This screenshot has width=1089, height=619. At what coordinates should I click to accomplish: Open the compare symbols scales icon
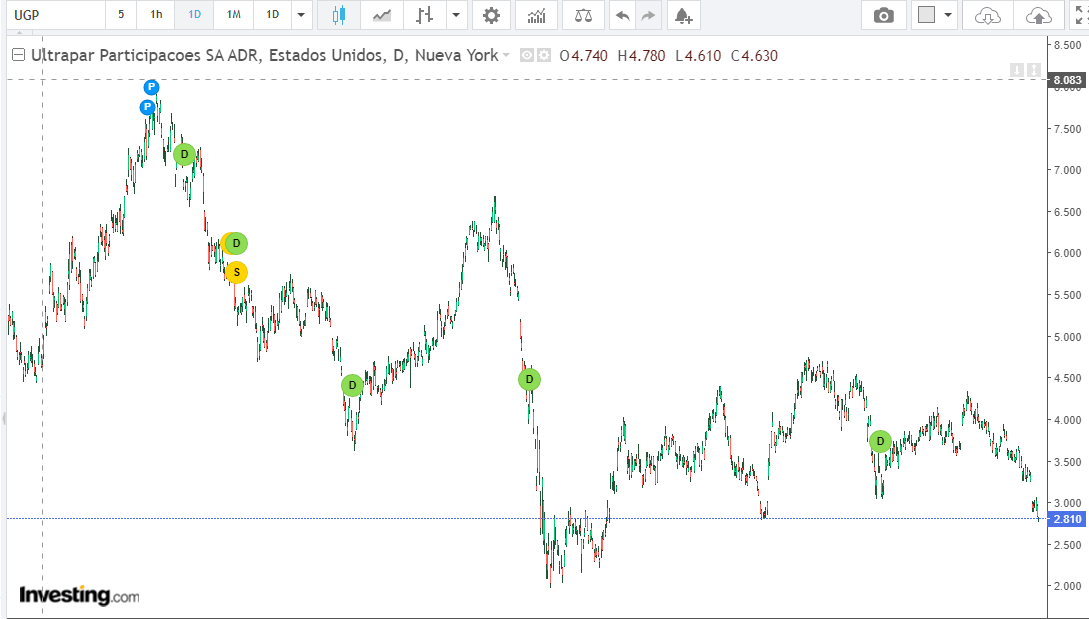(x=583, y=15)
